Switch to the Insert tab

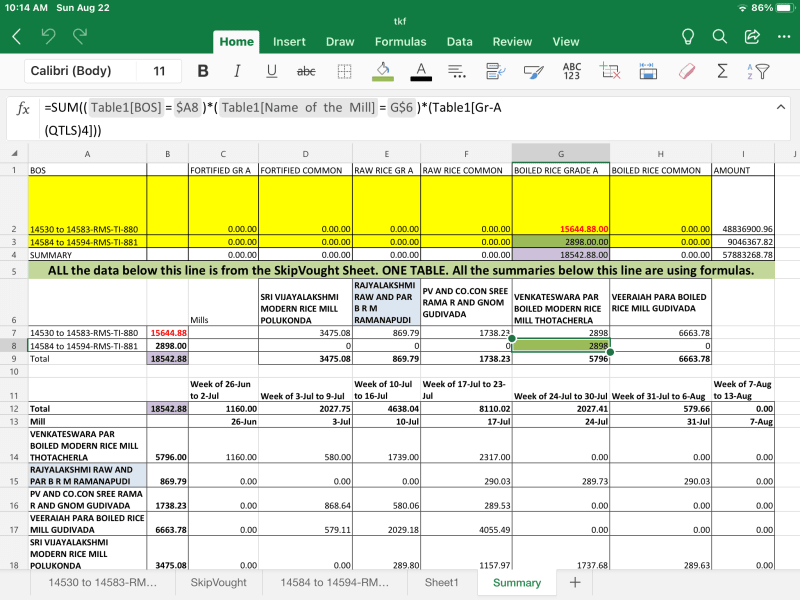[x=289, y=42]
